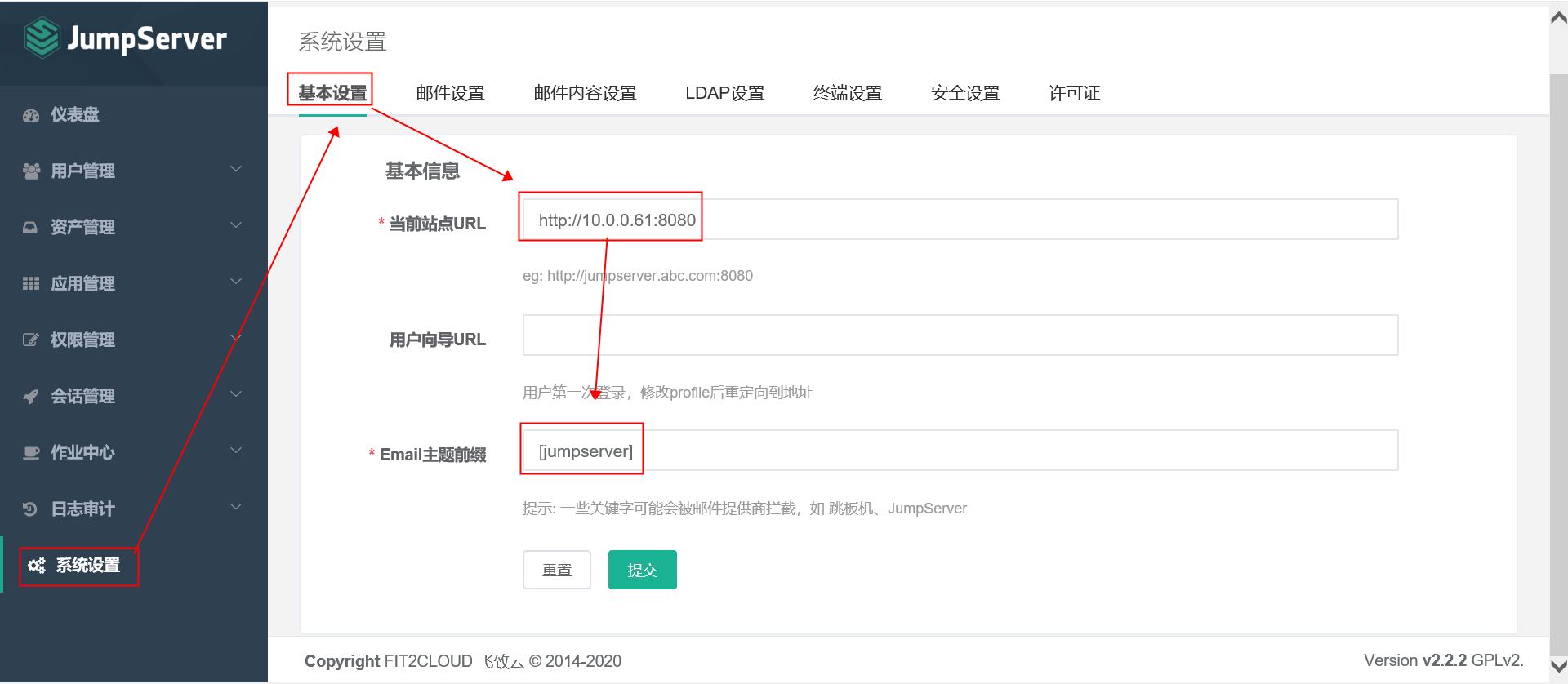Viewport: 1568px width, 684px height.
Task: Click the 系统设置 page heading
Action: coord(342,42)
